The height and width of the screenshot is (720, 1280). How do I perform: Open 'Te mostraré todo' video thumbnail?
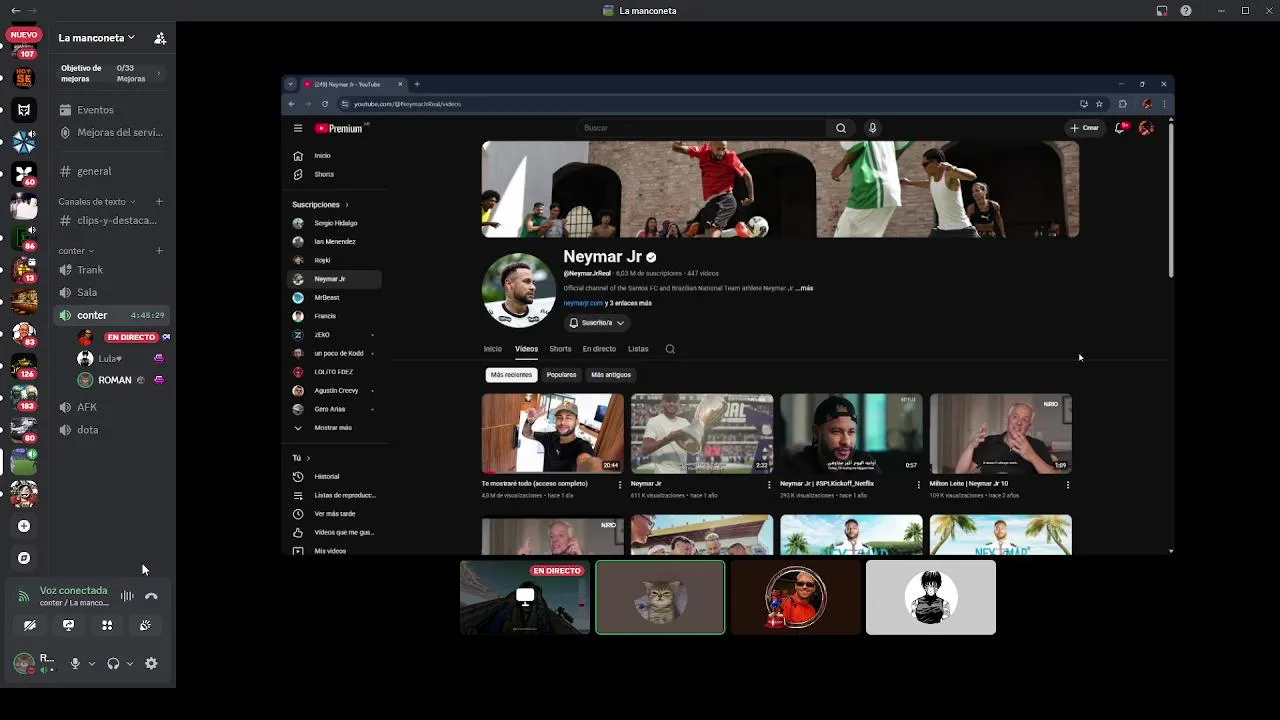click(552, 433)
